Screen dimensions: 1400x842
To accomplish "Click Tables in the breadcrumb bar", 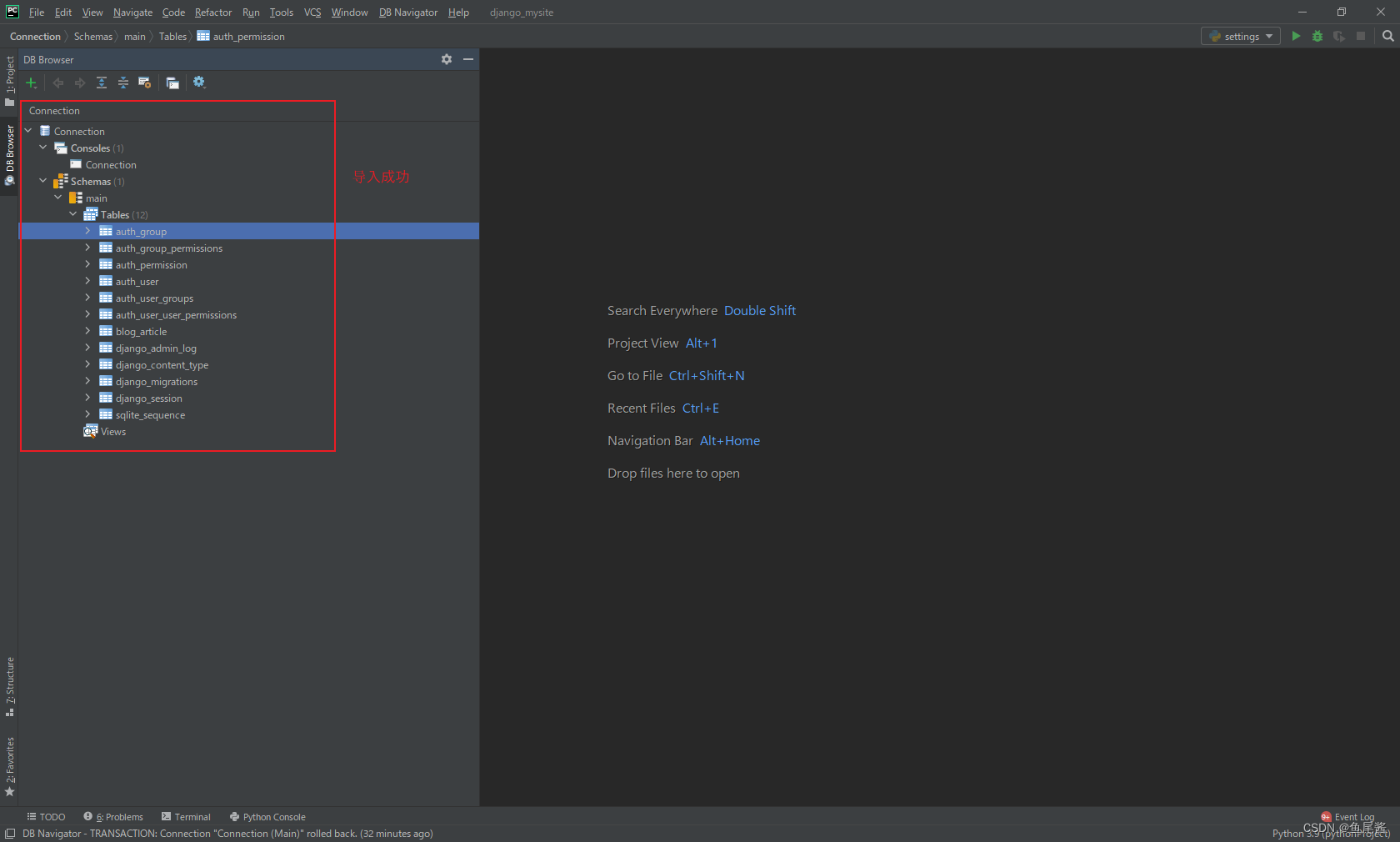I will [172, 37].
